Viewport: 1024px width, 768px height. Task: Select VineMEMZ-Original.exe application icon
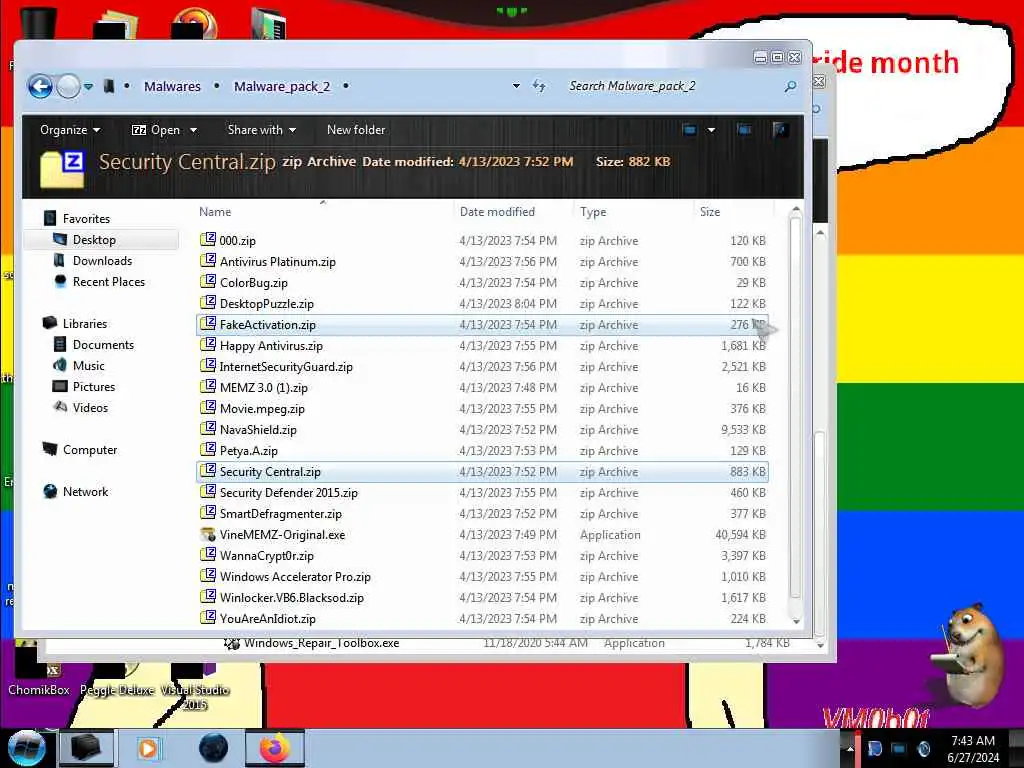point(208,534)
